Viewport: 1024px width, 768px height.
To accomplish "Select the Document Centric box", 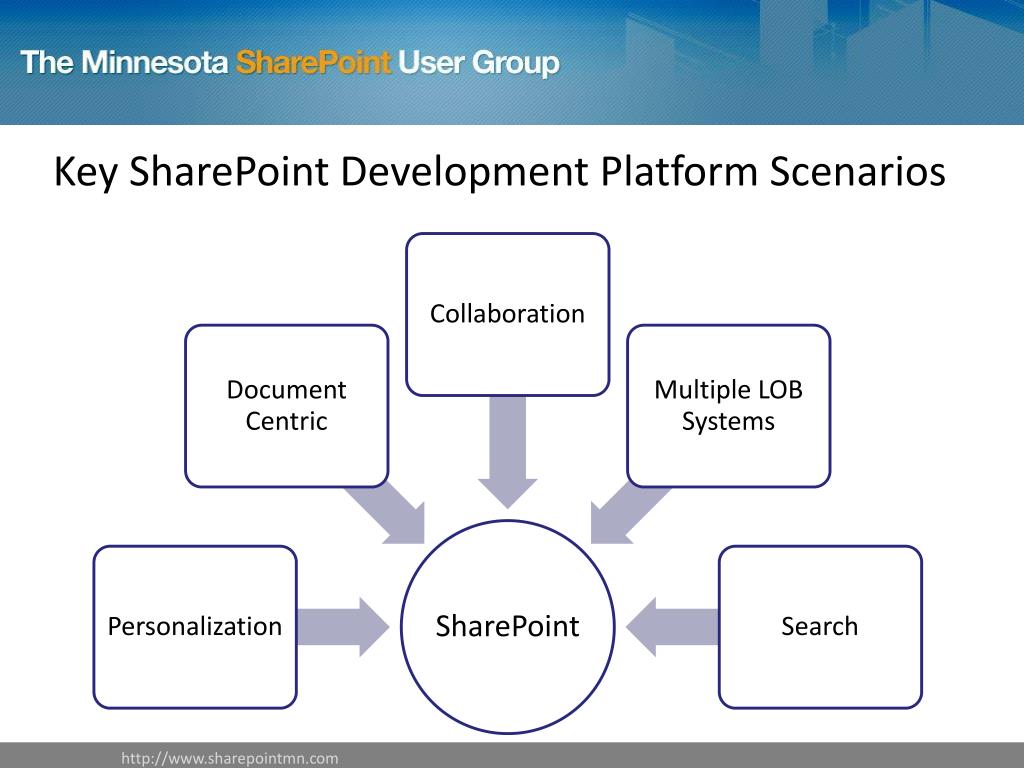I will tap(287, 406).
